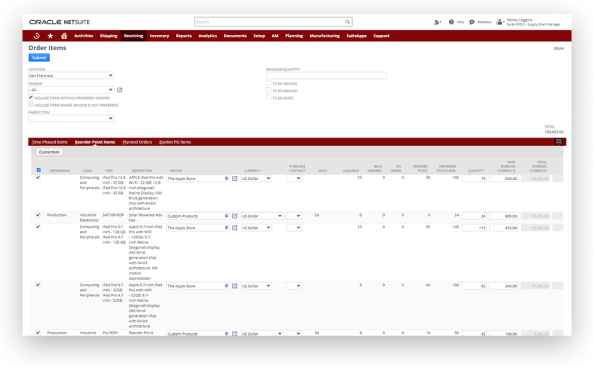Open the SuiteApps menu
594x367 pixels.
click(356, 36)
